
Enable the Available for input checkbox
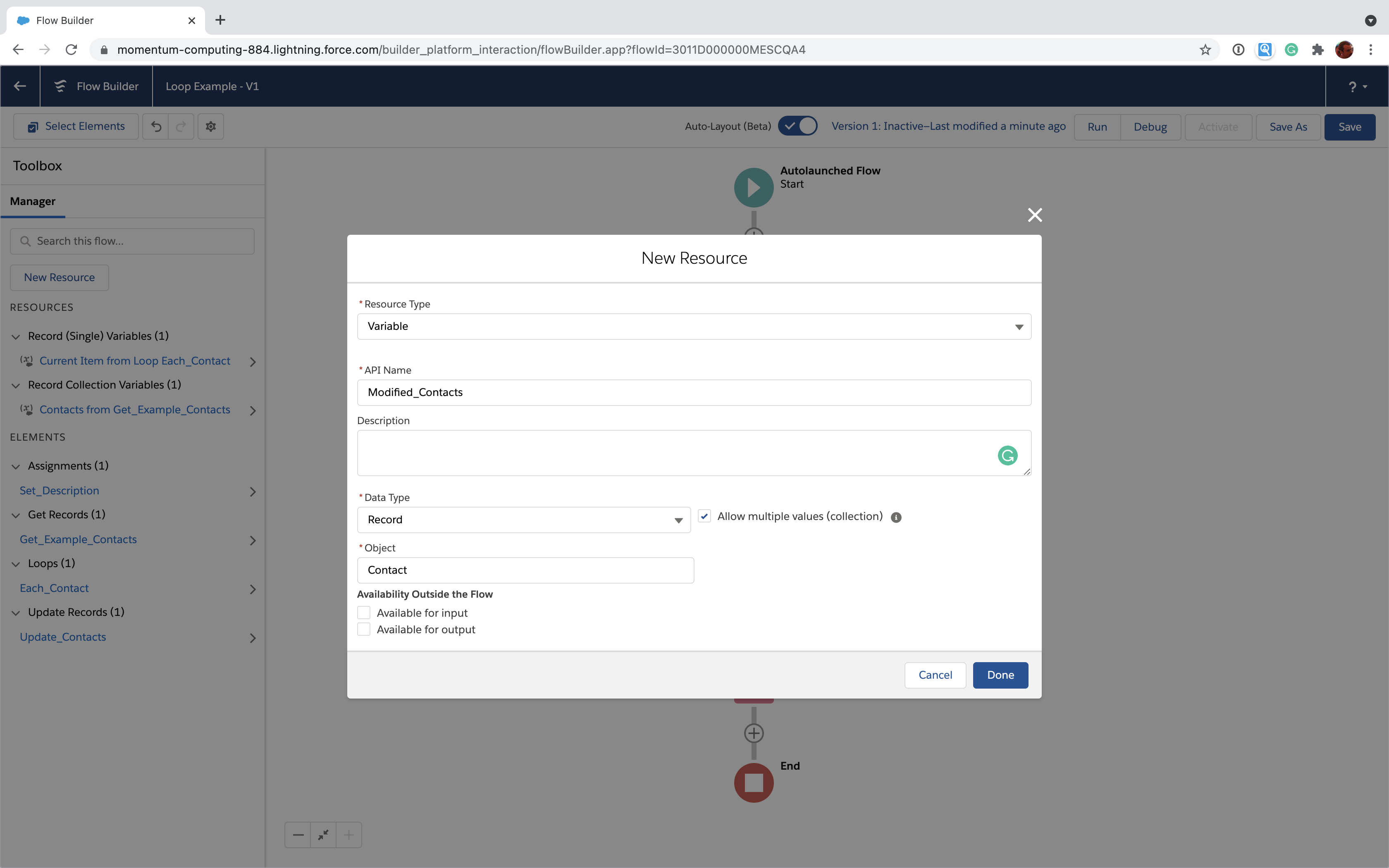click(x=364, y=612)
